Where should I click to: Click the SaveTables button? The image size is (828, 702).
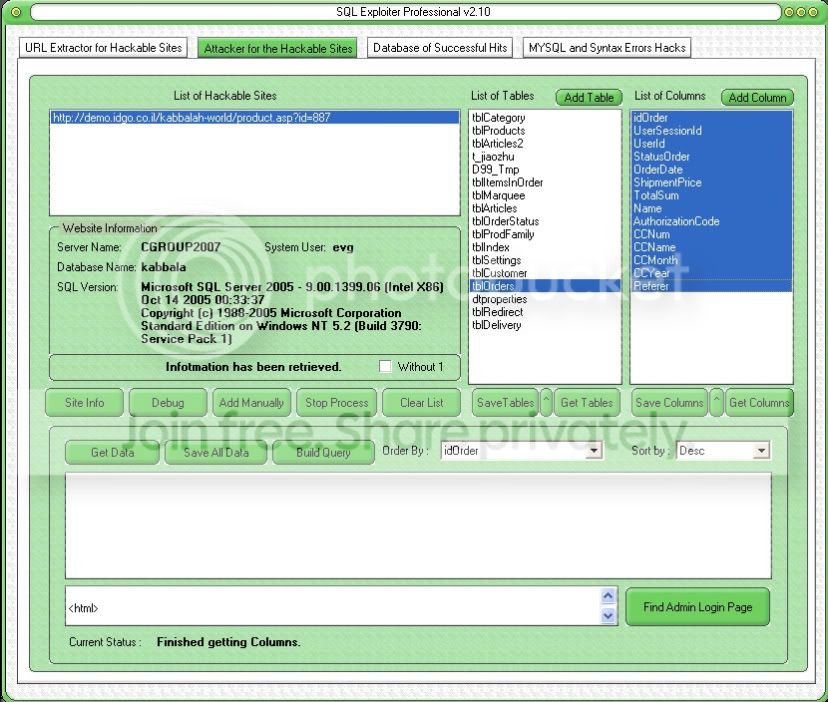point(505,403)
